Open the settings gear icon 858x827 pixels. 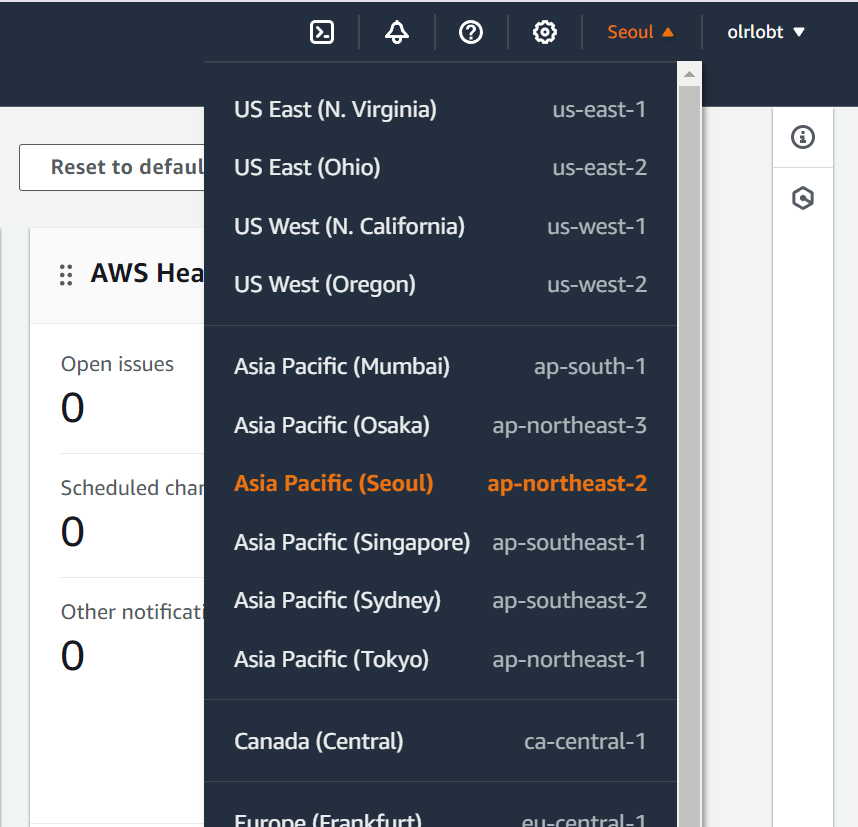tap(544, 32)
